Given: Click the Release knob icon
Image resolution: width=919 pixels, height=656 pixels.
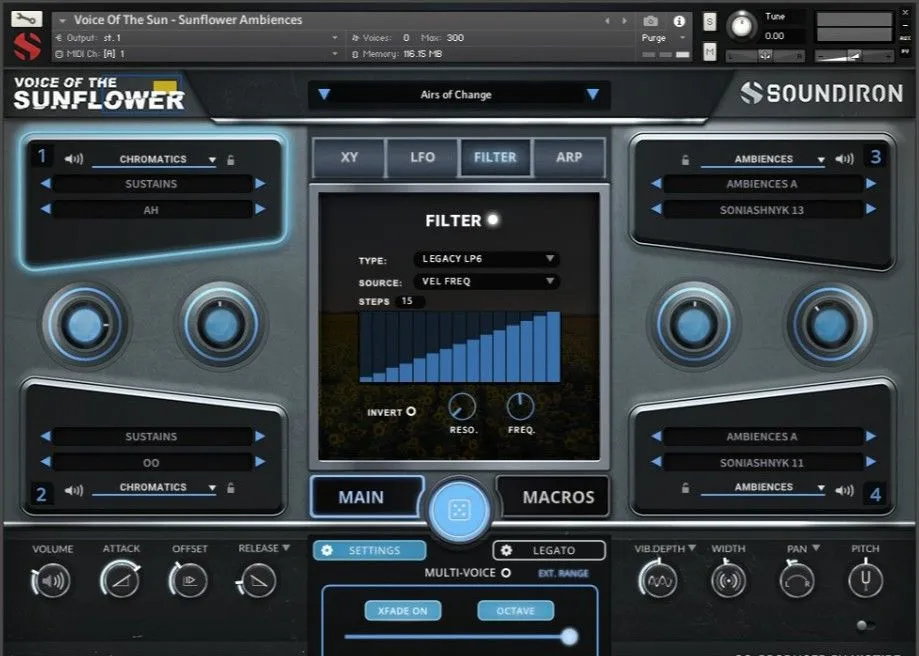Looking at the screenshot, I should pyautogui.click(x=257, y=580).
